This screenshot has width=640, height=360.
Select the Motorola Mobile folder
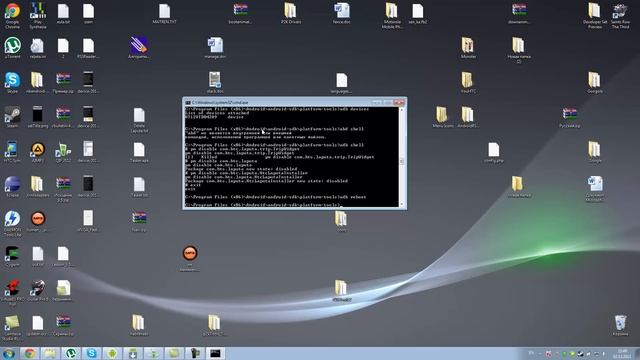(x=392, y=16)
